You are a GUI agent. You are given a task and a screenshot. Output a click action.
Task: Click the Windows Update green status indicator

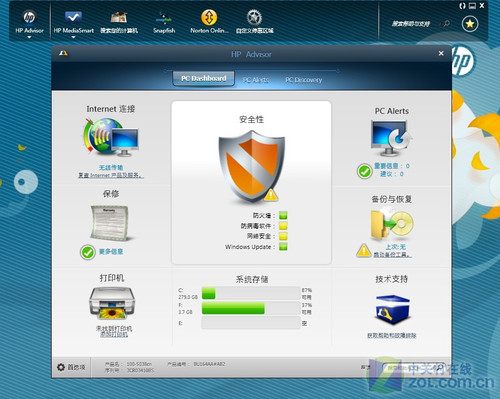point(283,247)
